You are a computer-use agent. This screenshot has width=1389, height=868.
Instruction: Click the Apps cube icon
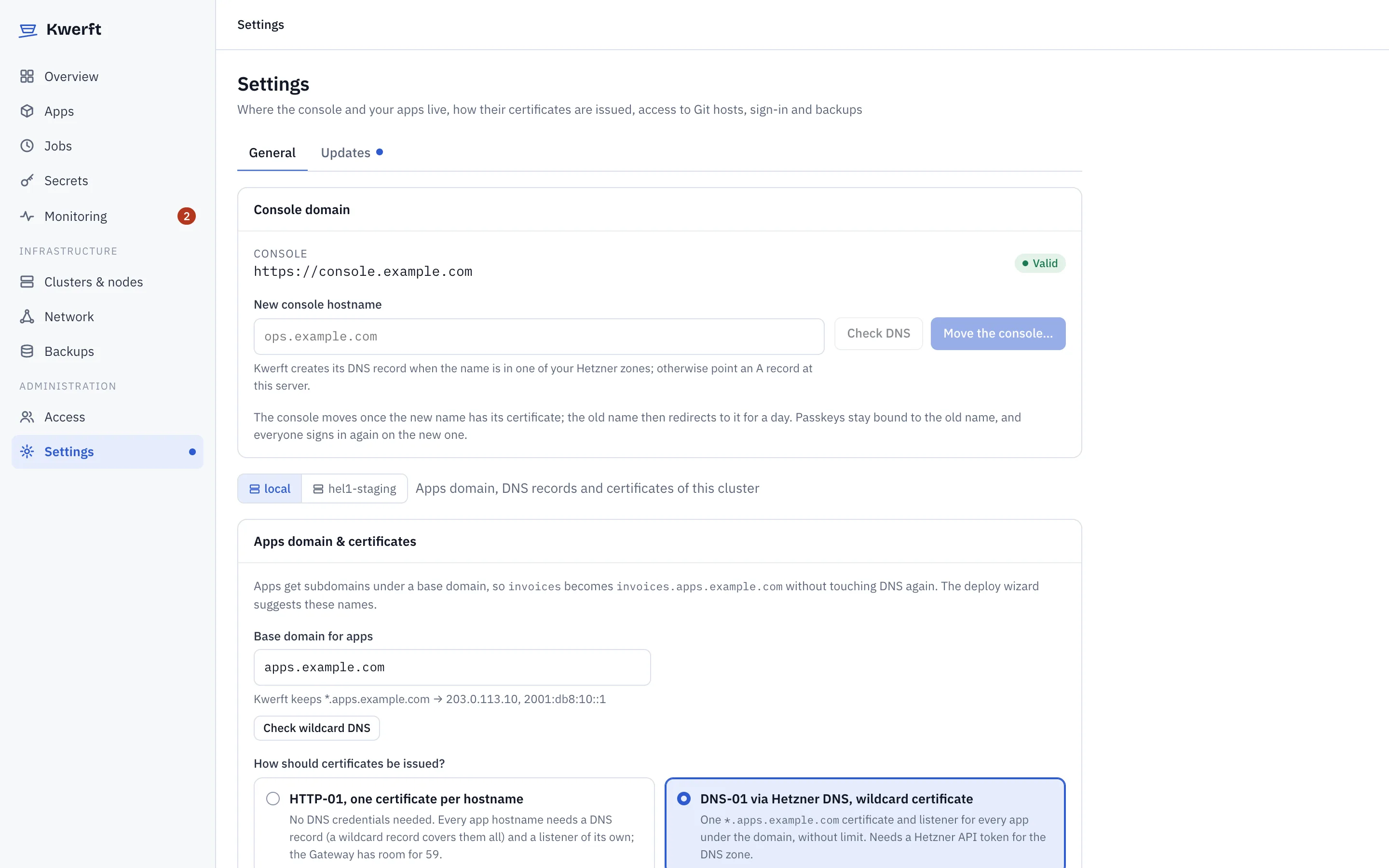(x=27, y=111)
